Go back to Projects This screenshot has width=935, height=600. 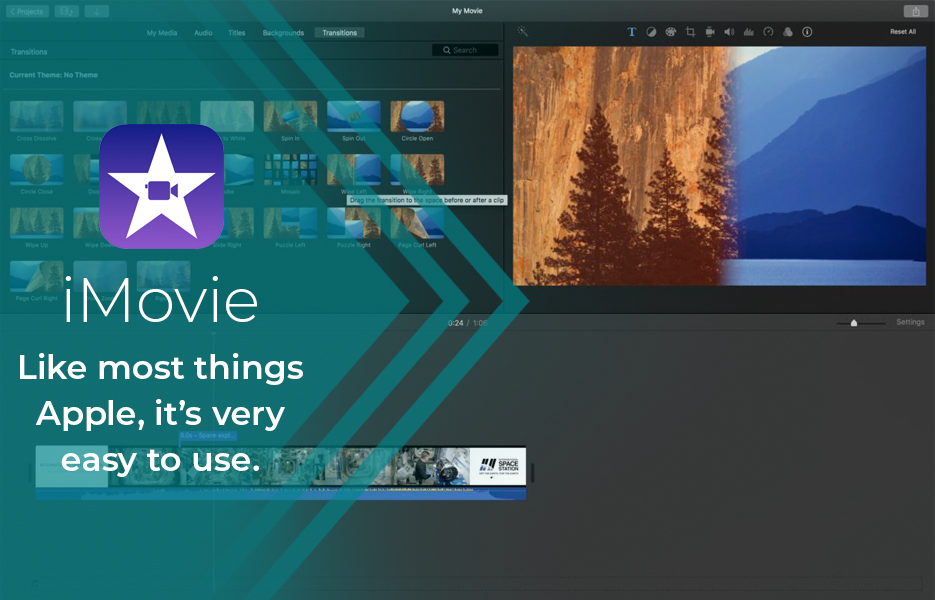click(x=27, y=11)
